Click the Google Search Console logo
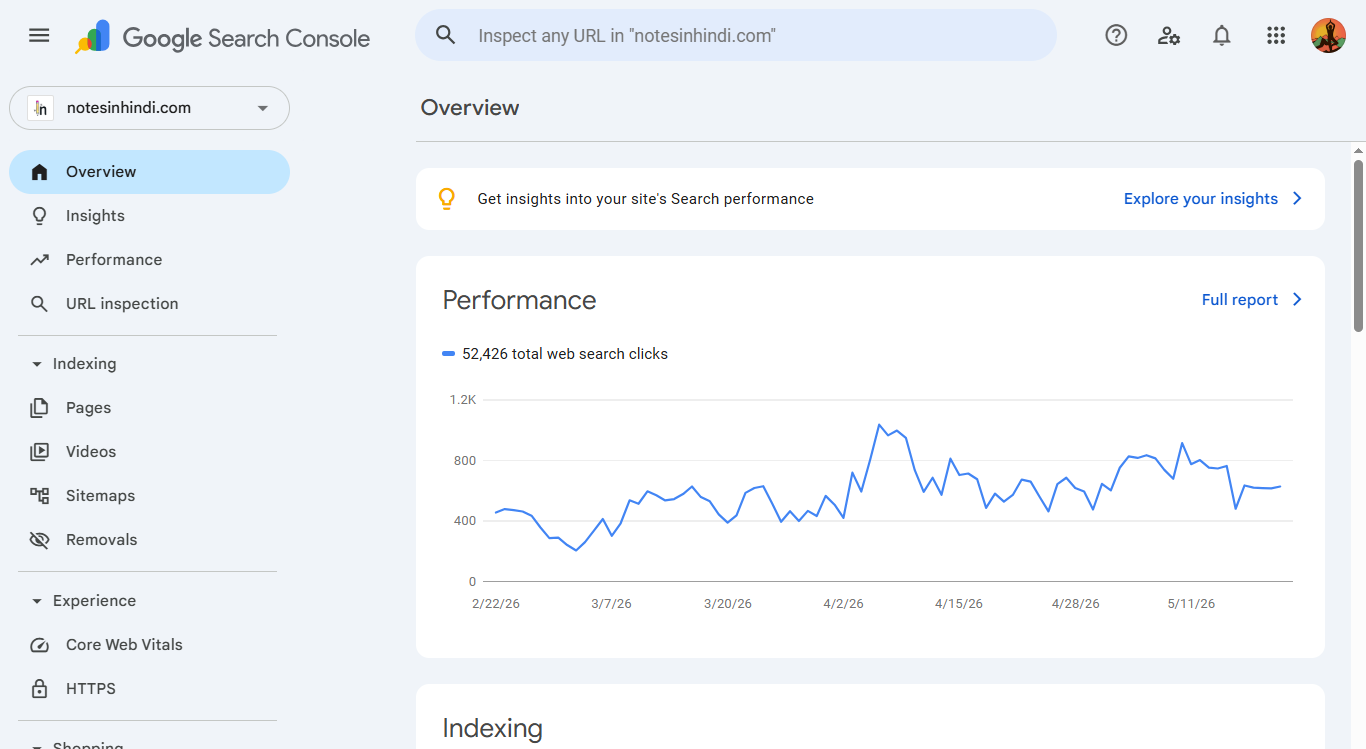This screenshot has height=749, width=1366. click(x=222, y=38)
